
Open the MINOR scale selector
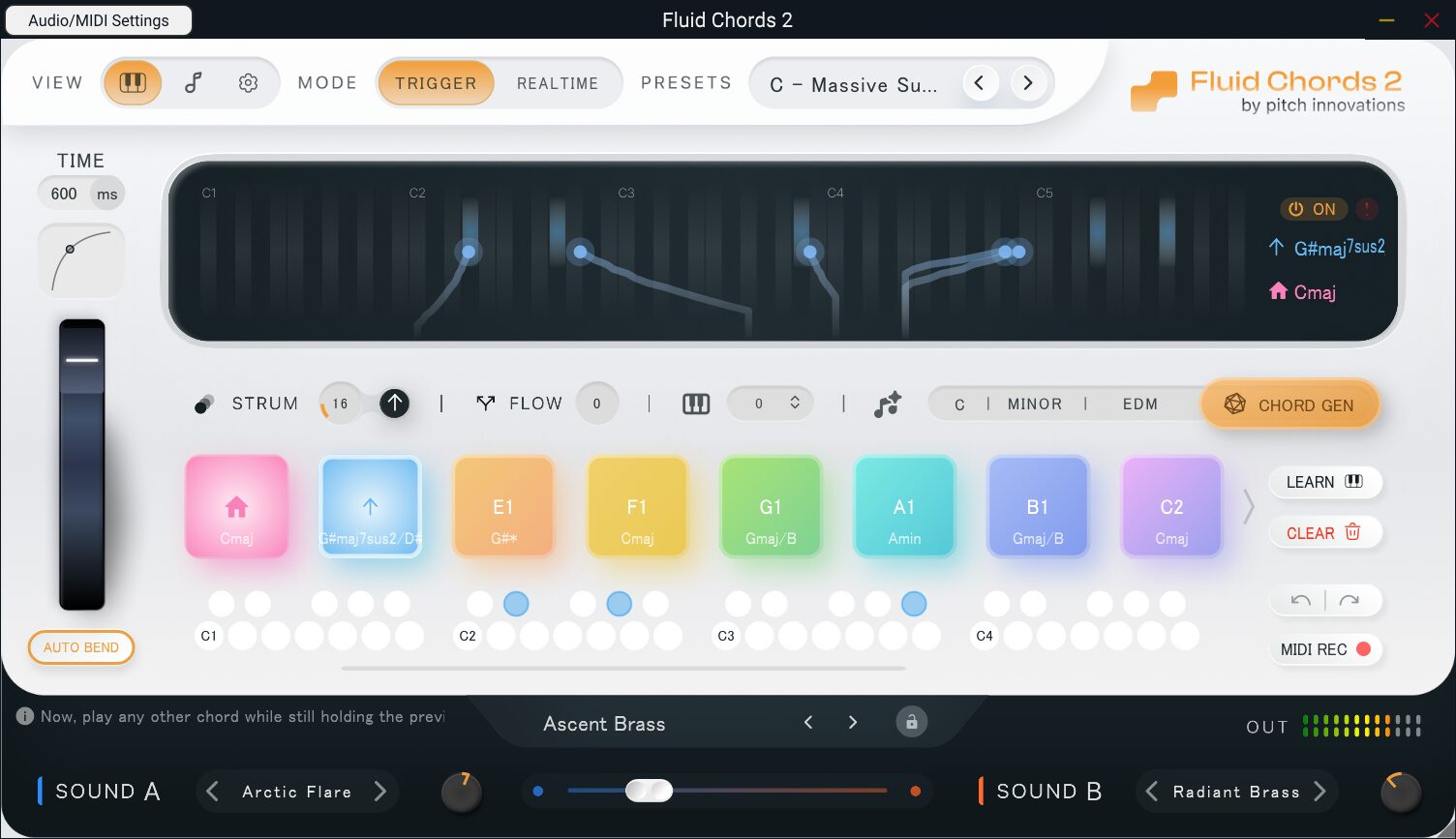coord(1035,405)
